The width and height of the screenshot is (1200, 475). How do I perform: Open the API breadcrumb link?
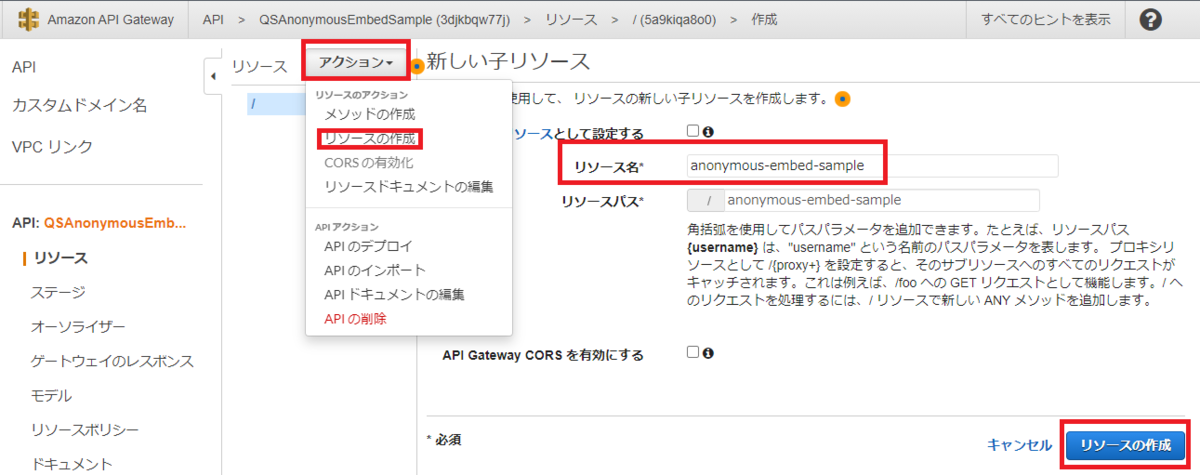pyautogui.click(x=213, y=19)
